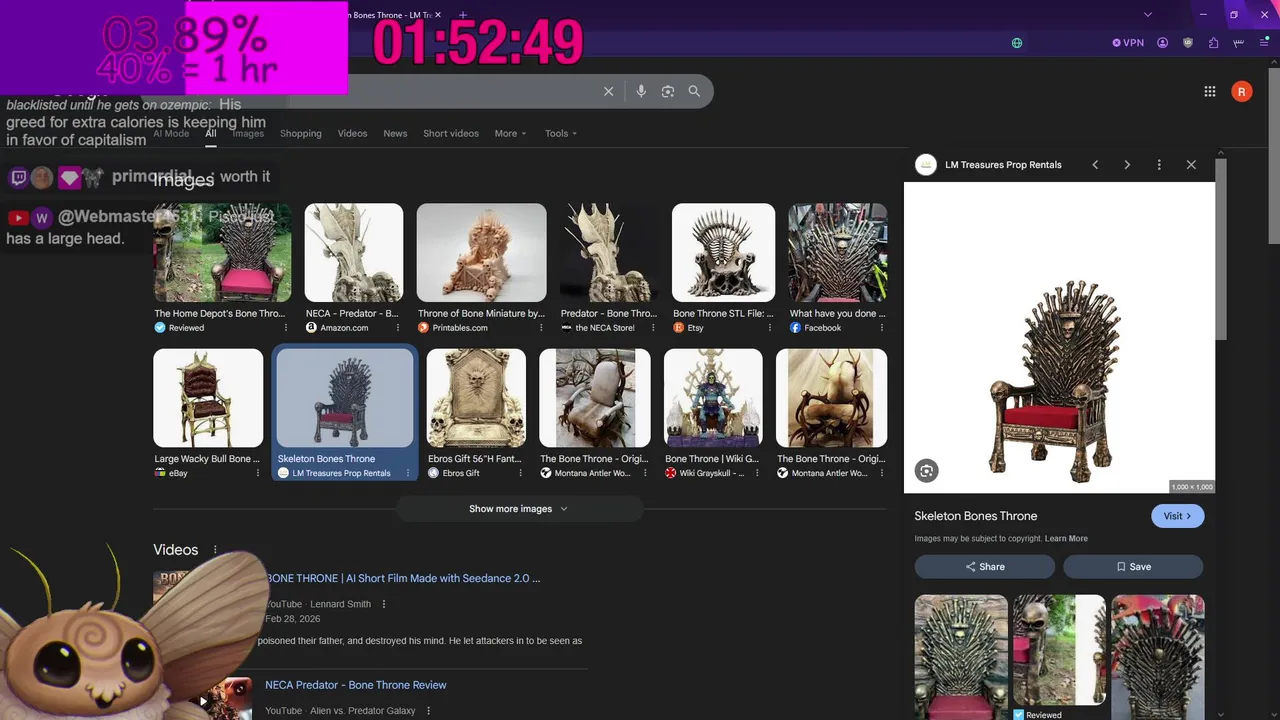This screenshot has height=720, width=1280.
Task: Open a new browser tab
Action: point(462,15)
